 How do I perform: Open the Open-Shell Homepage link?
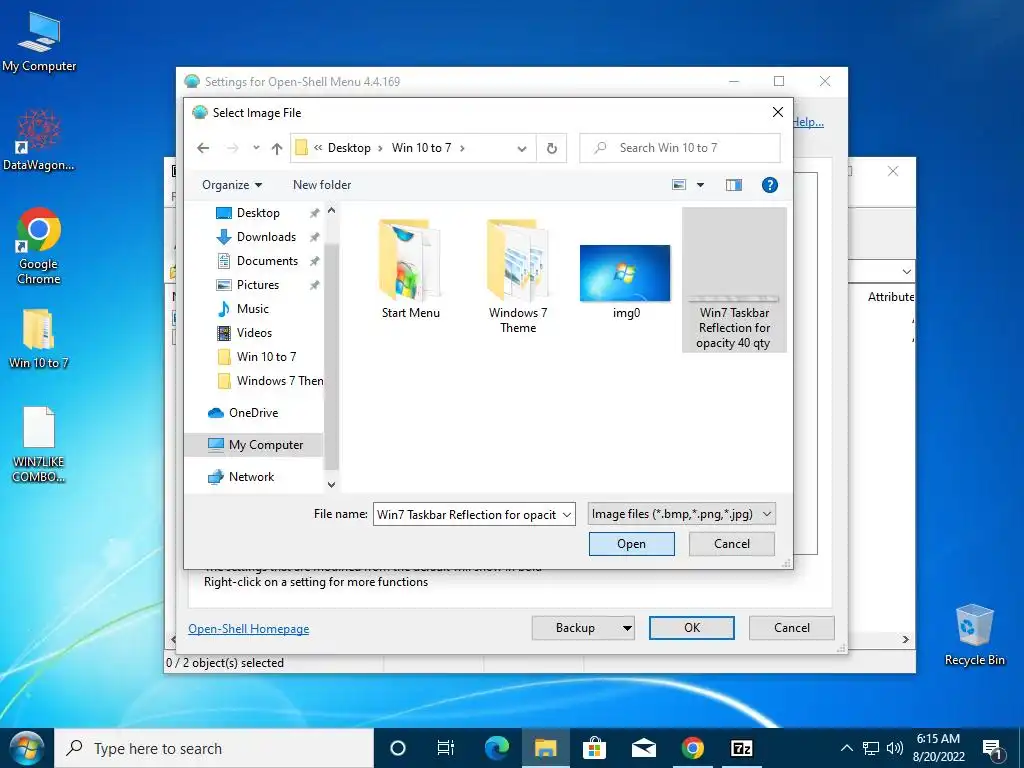[249, 629]
